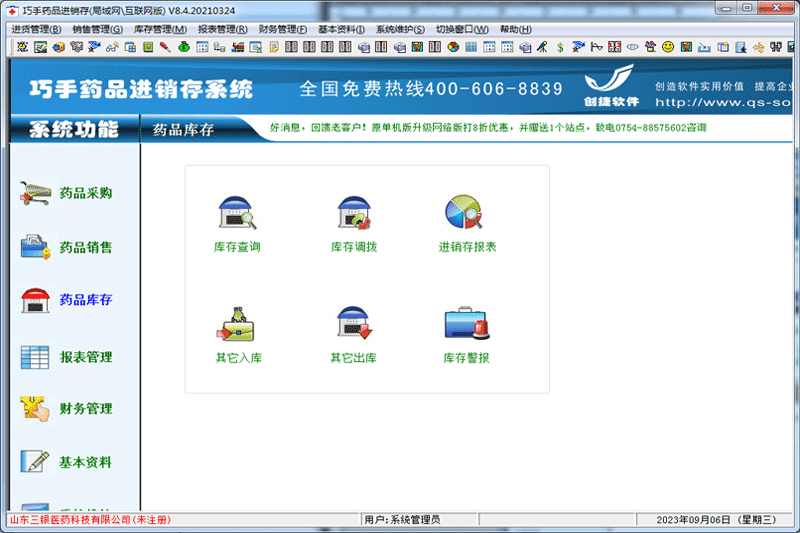Select 报表管理 in the sidebar
Viewport: 800px width, 533px height.
(66, 357)
